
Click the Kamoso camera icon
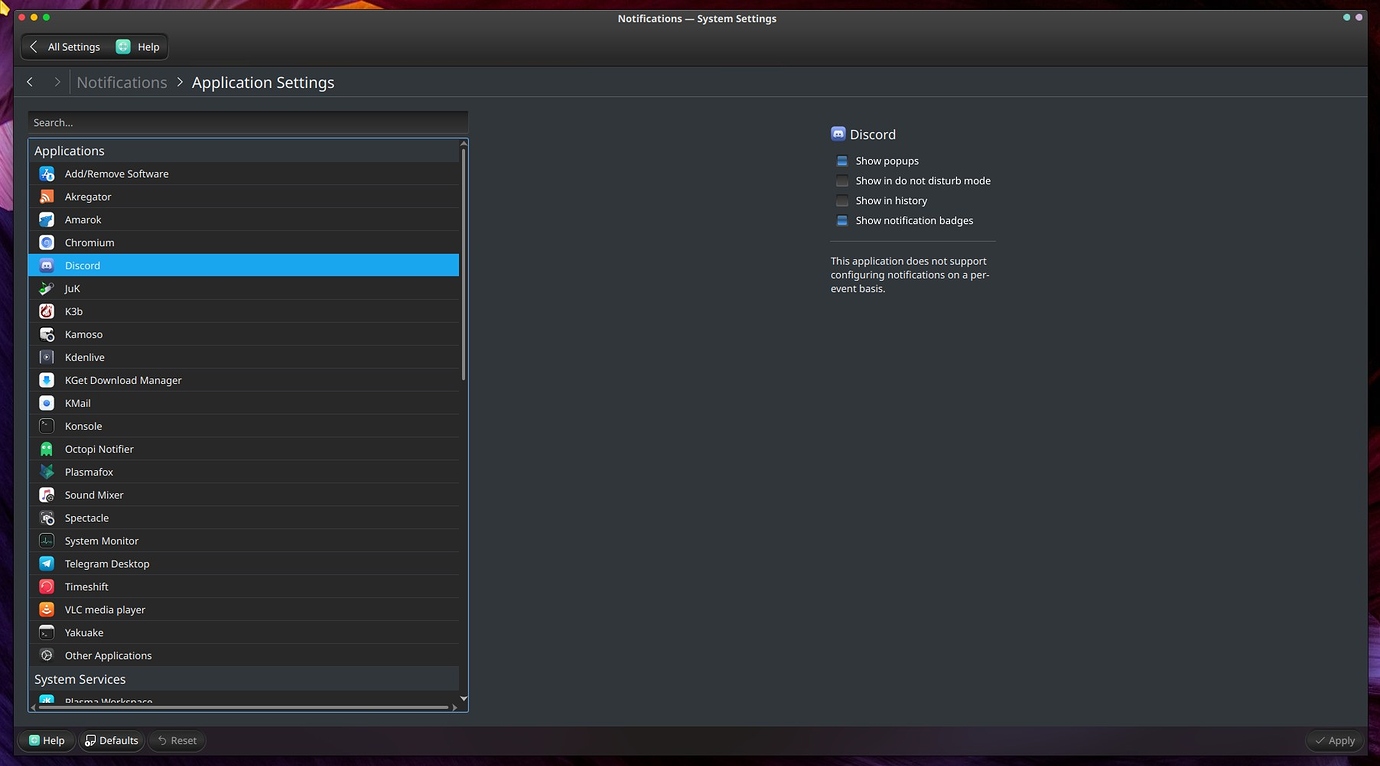(x=46, y=335)
